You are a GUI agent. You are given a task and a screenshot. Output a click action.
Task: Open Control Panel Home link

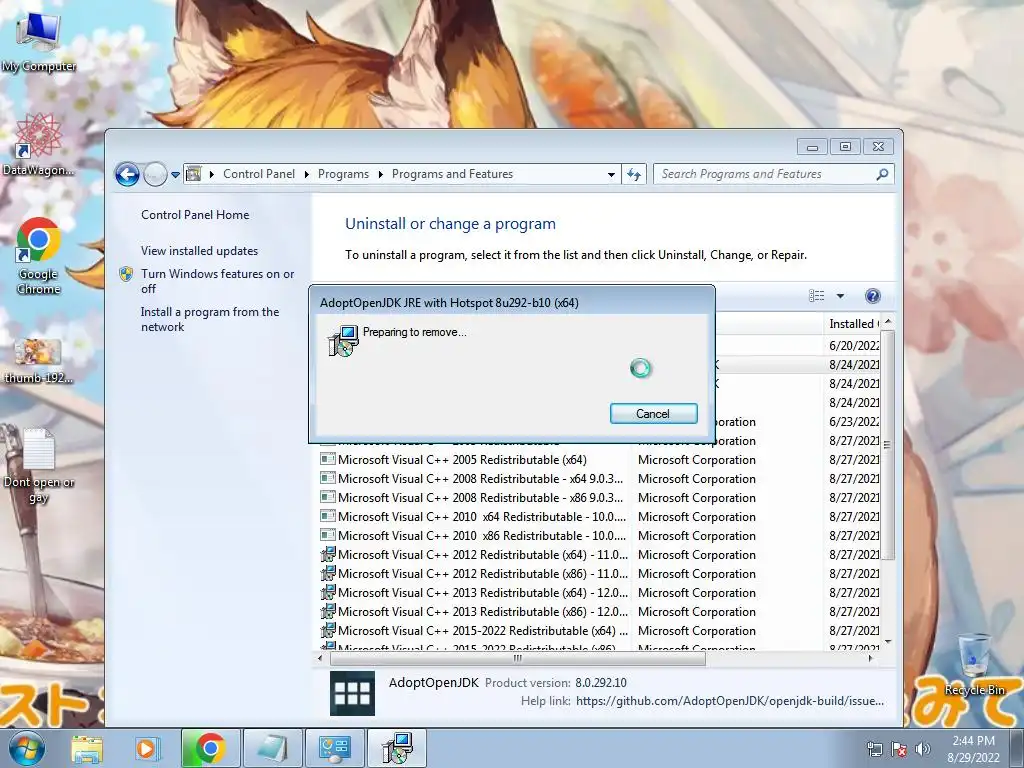195,215
